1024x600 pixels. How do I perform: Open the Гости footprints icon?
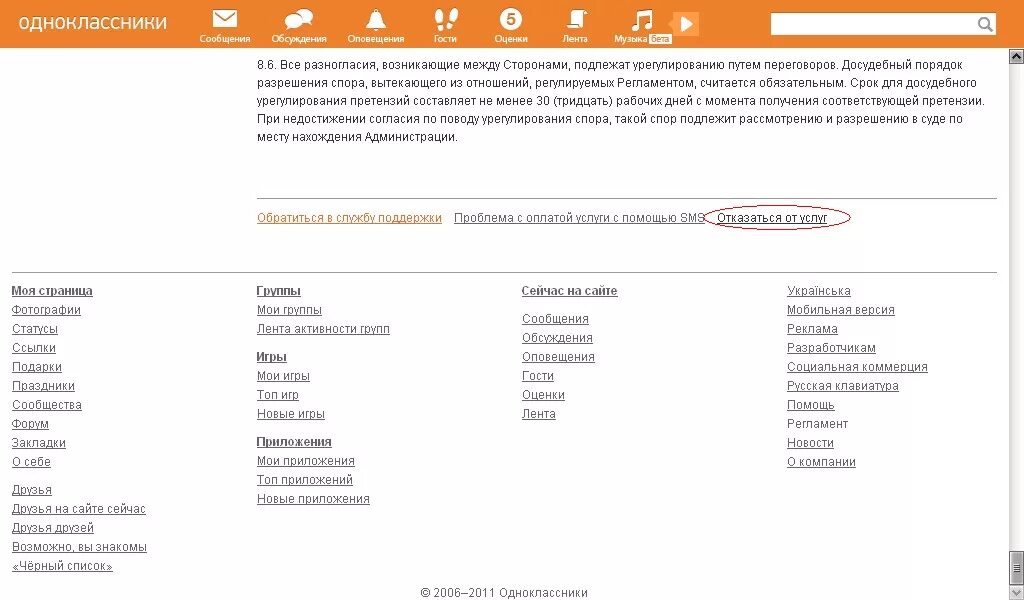445,19
